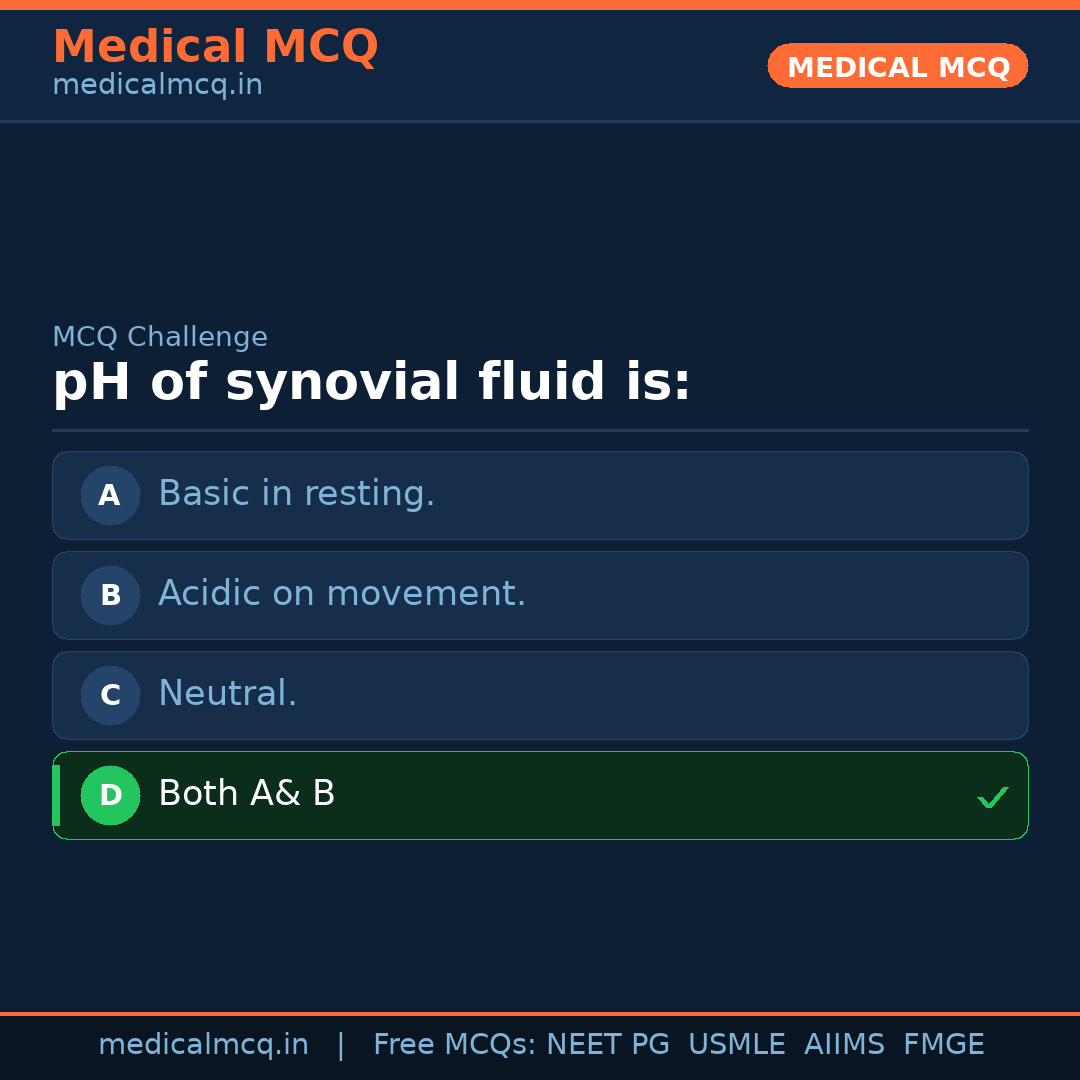The width and height of the screenshot is (1080, 1080).
Task: Click the 'MCQ Challenge' label
Action: click(x=160, y=337)
